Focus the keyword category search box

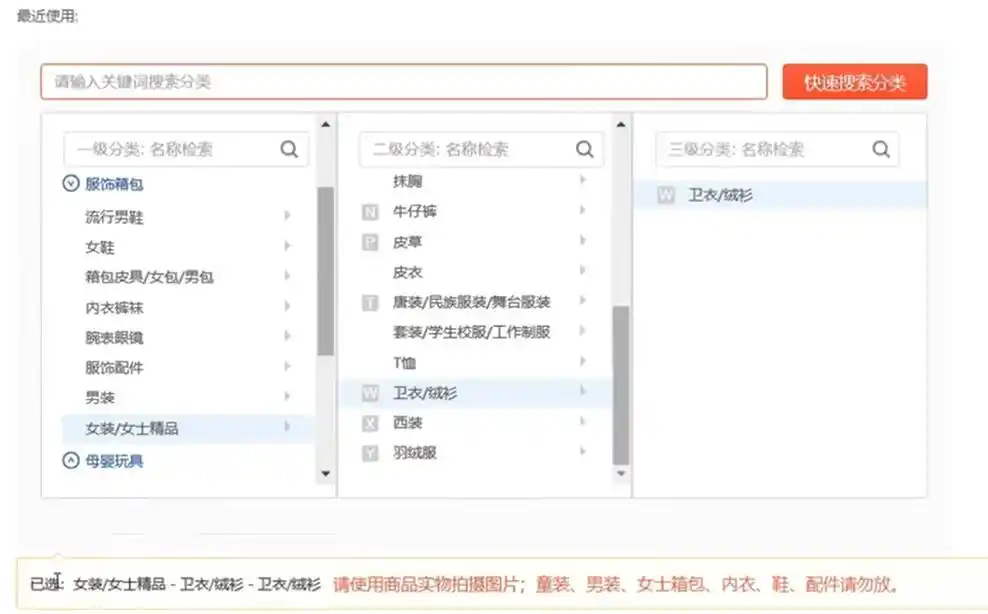403,82
